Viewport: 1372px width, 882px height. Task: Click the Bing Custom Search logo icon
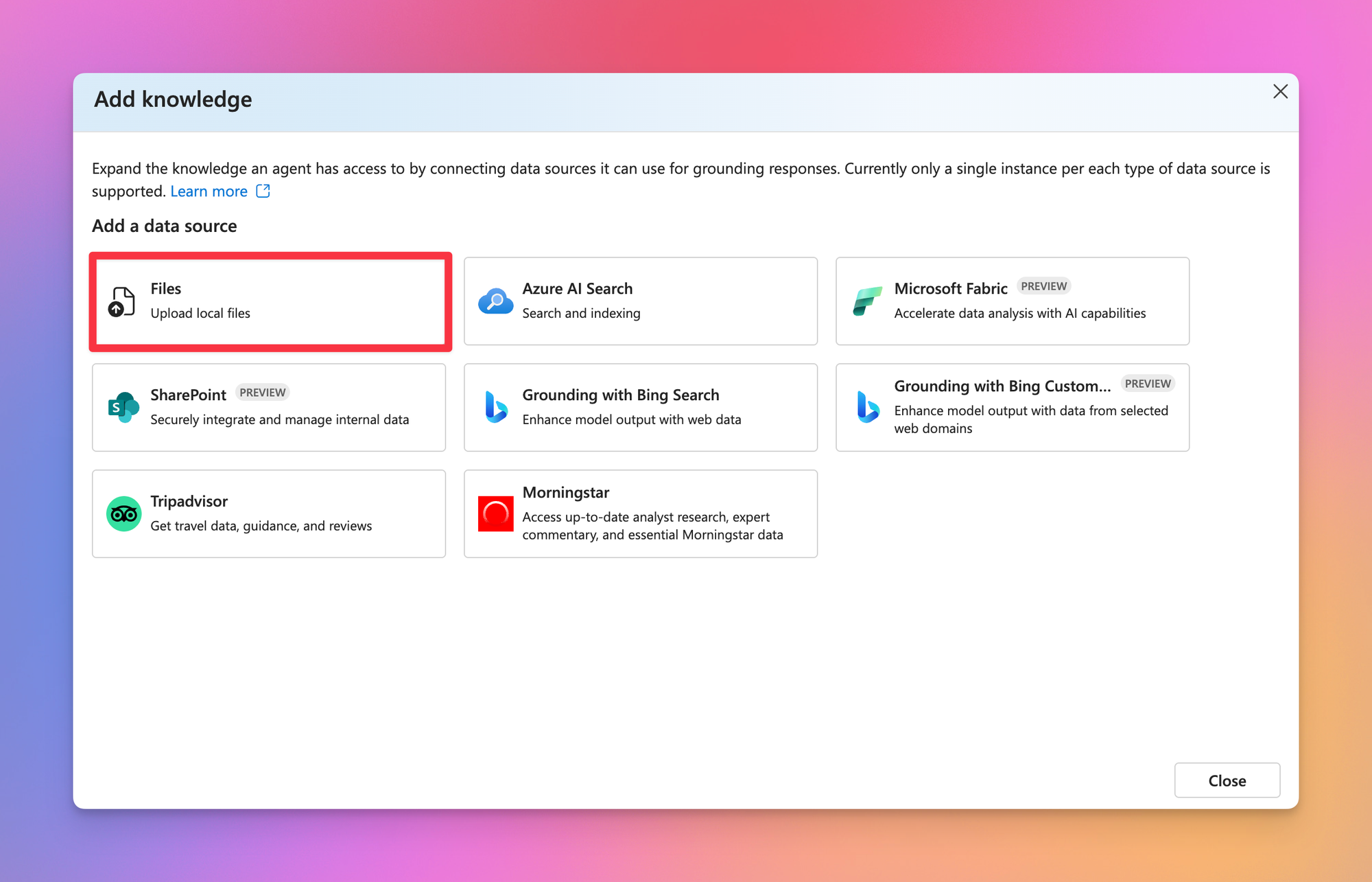click(867, 407)
